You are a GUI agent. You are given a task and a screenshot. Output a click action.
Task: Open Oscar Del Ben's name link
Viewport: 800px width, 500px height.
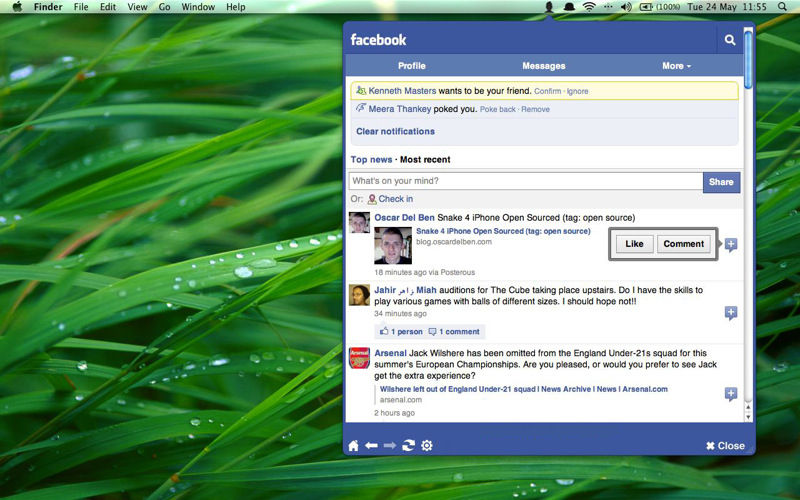pyautogui.click(x=404, y=218)
